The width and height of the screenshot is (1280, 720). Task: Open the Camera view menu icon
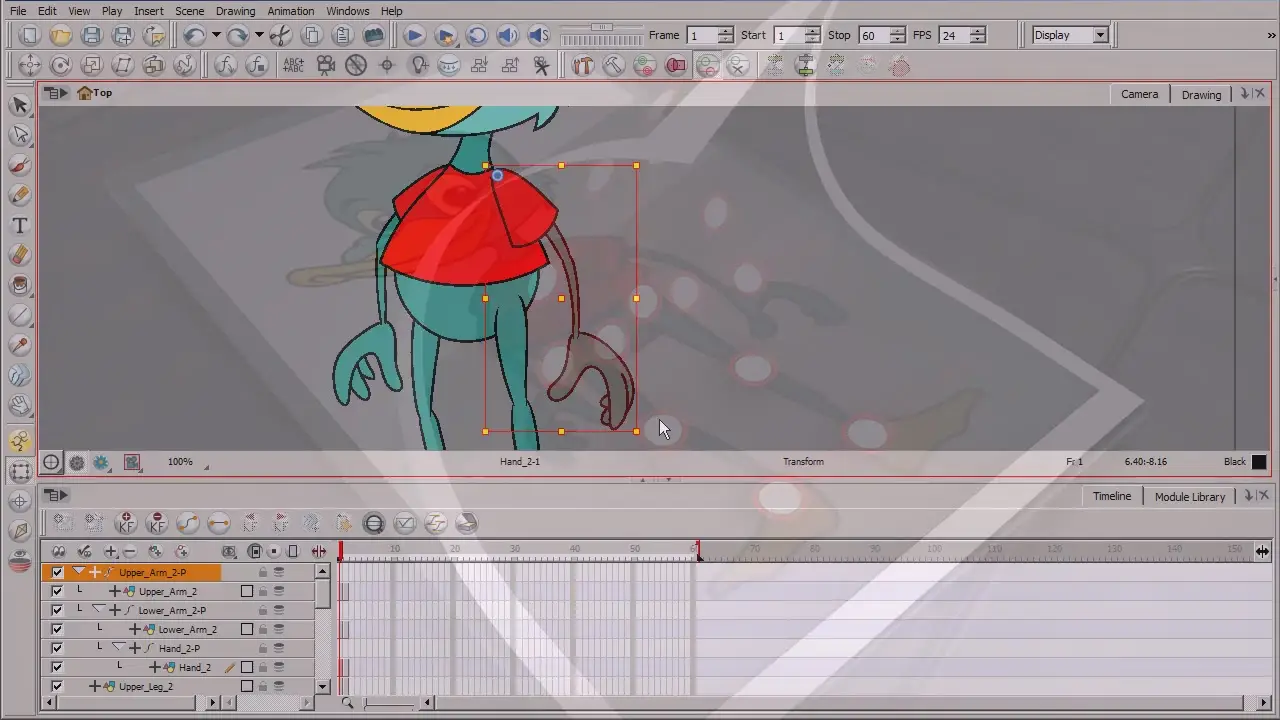[57, 93]
